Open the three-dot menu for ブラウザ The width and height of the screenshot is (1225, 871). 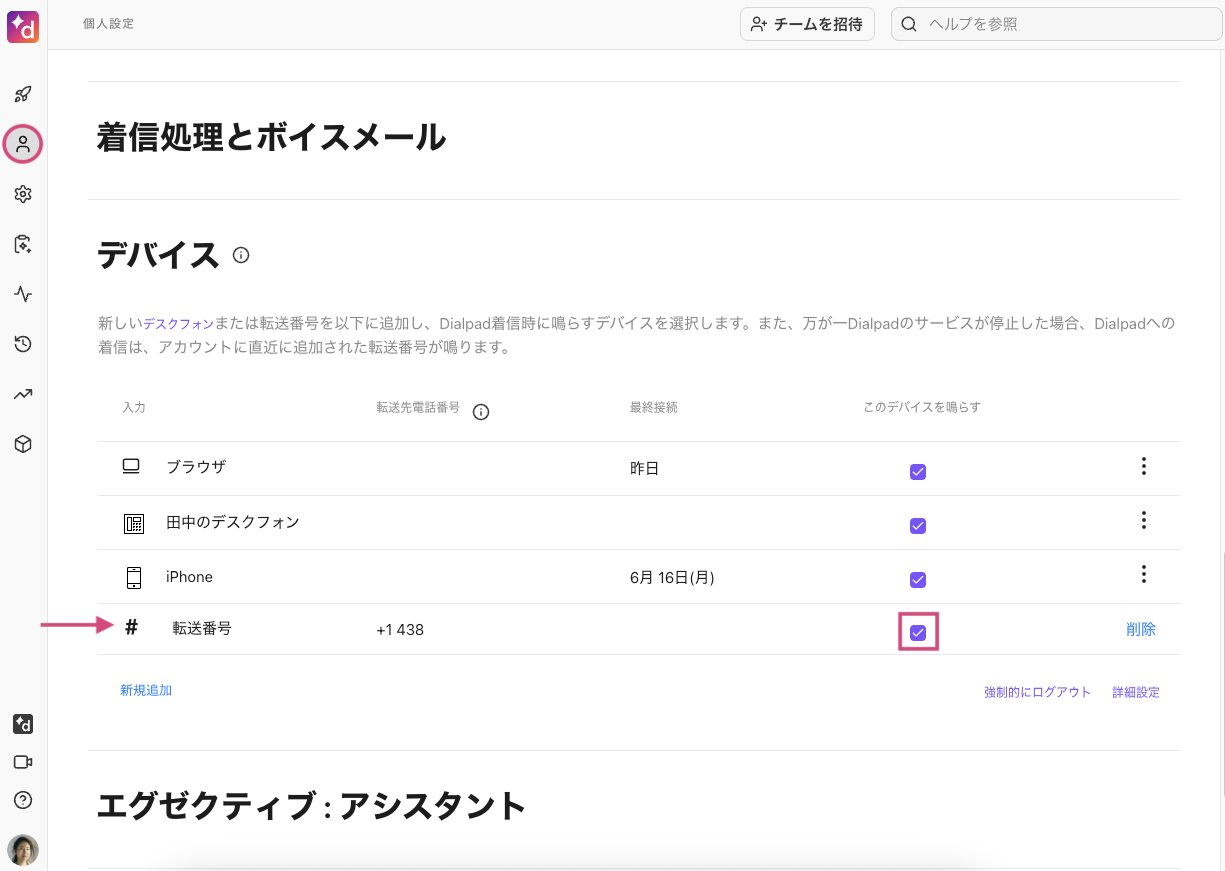point(1143,466)
